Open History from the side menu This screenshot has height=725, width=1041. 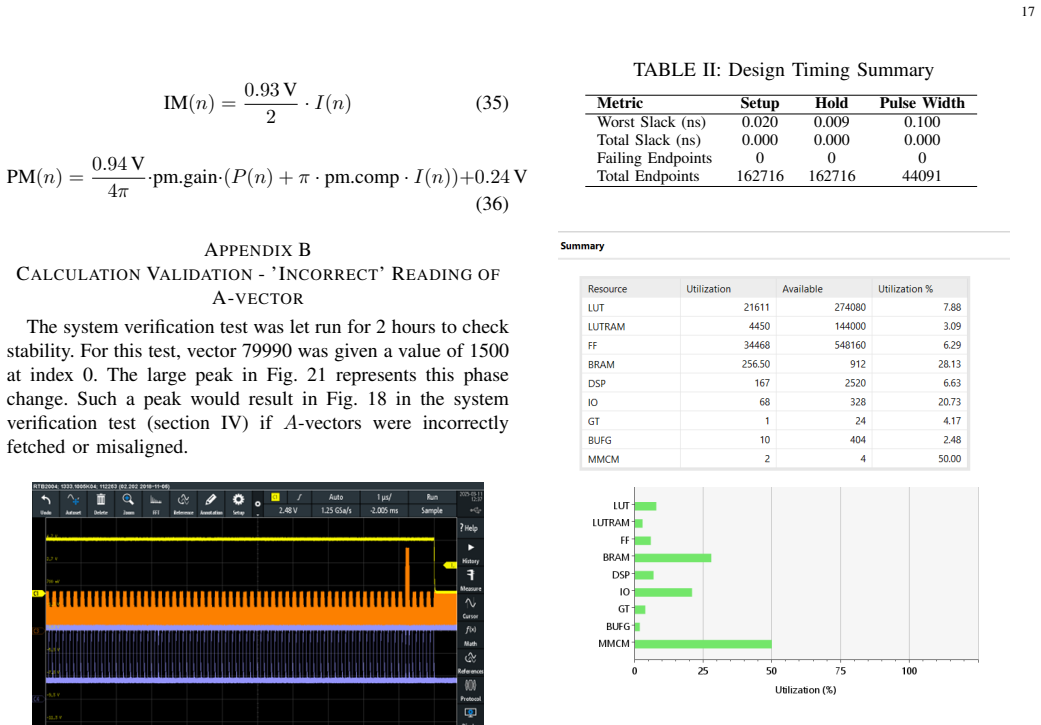[471, 553]
